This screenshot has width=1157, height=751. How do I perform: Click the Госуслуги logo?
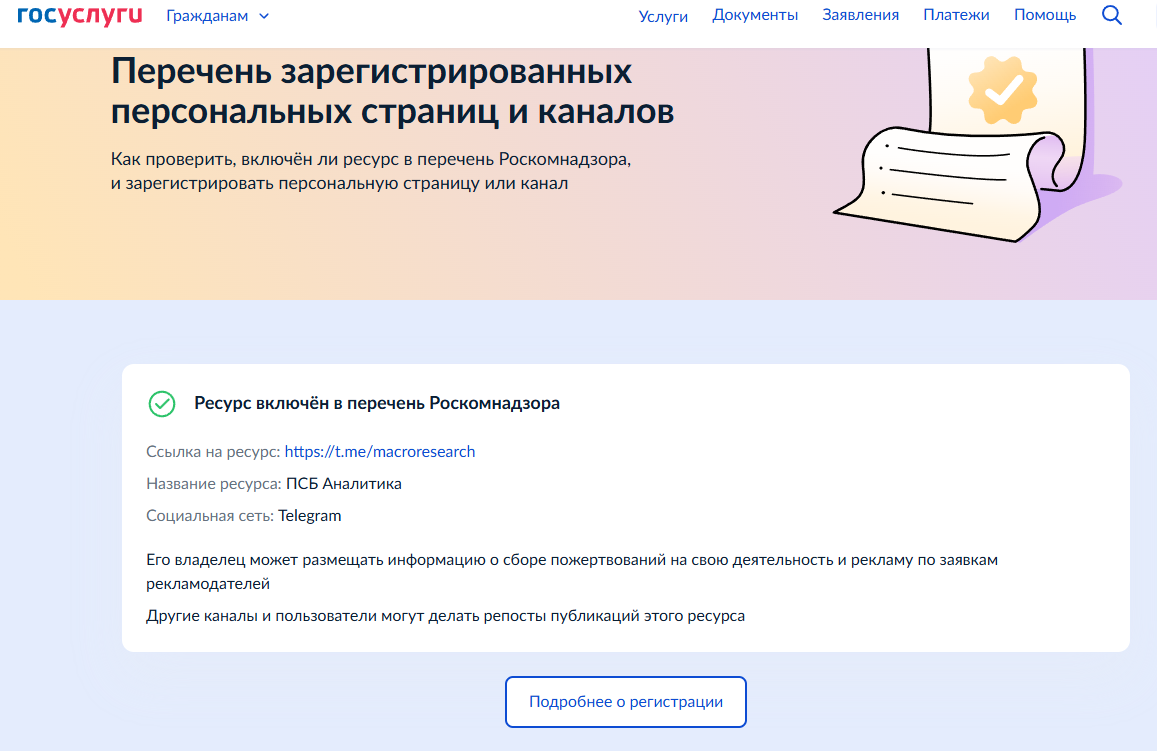tap(80, 15)
